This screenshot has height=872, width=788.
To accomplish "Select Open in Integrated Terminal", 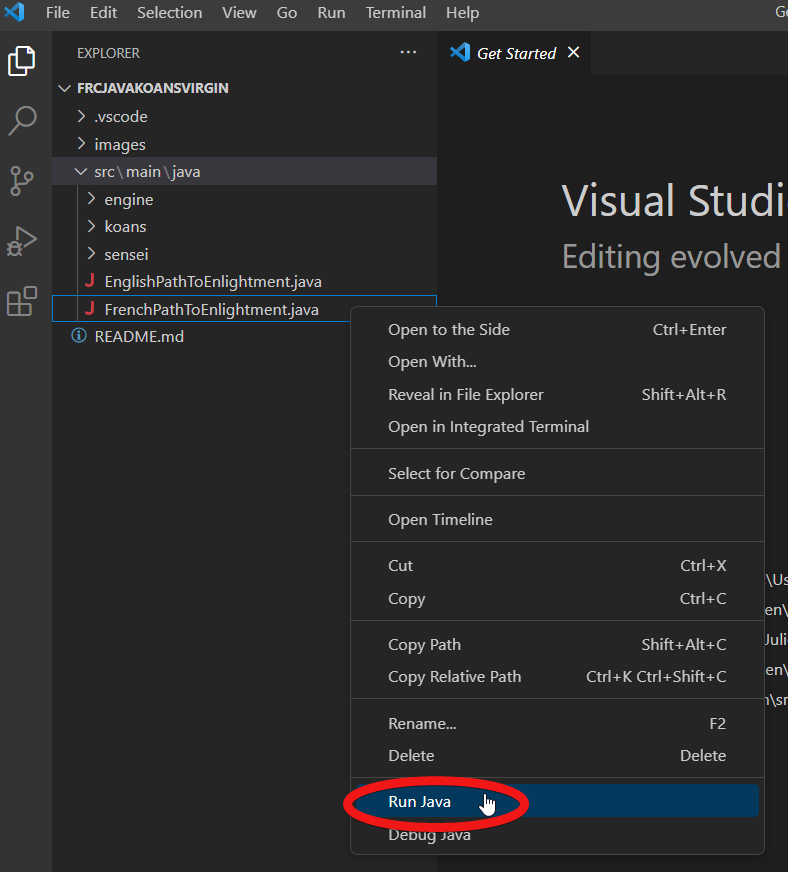I will coord(557,427).
